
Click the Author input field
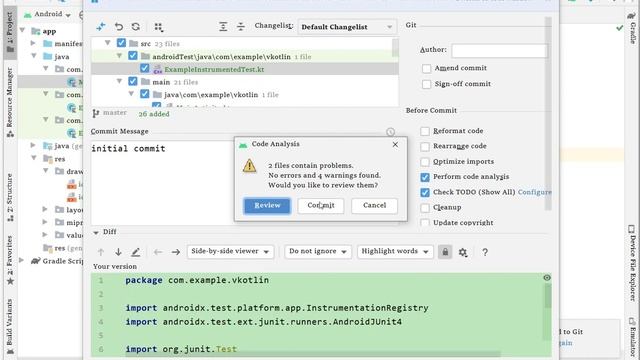point(499,51)
